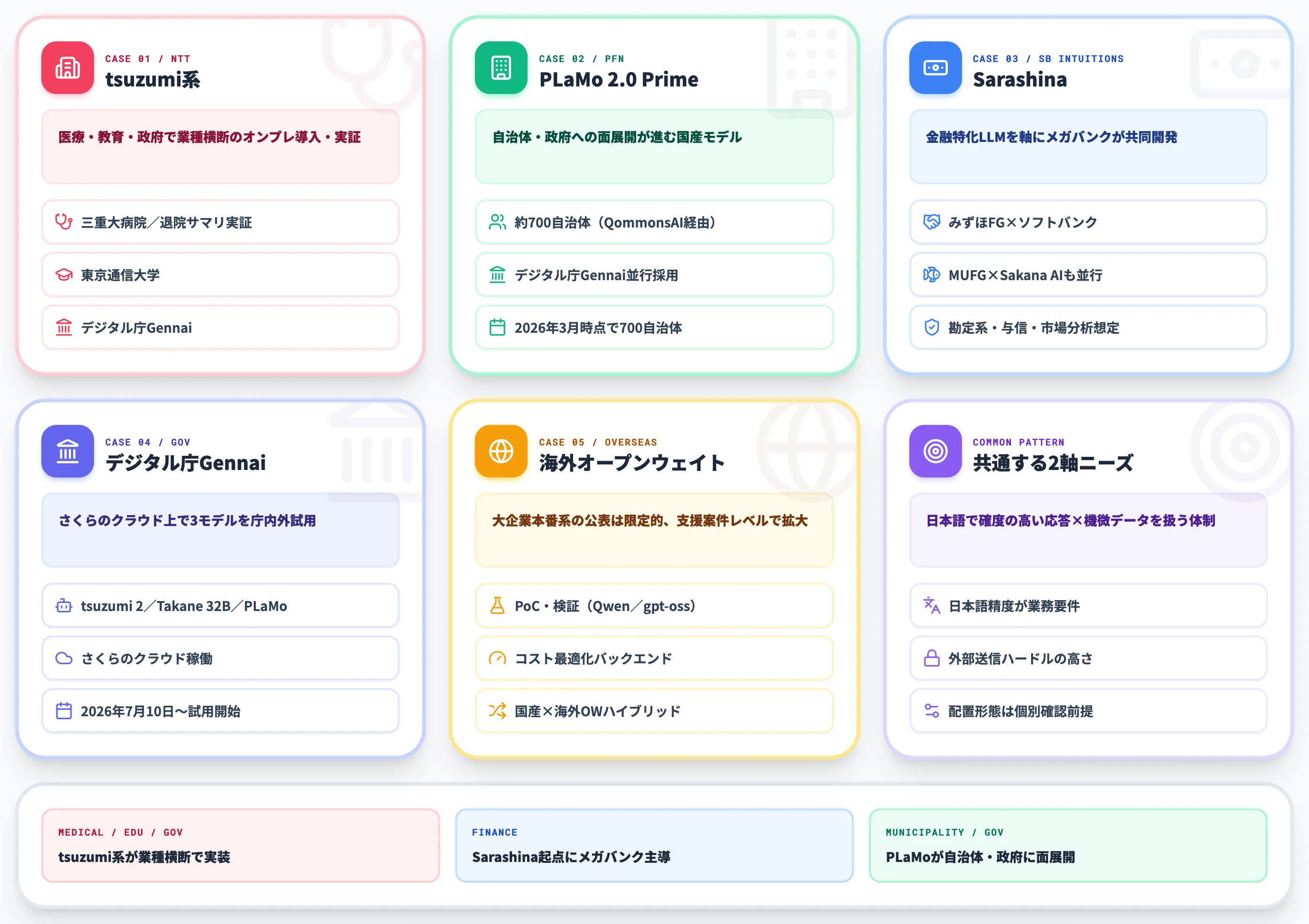Click settings sliders icon beside 配置形態は個別確認前提

pyautogui.click(x=931, y=711)
